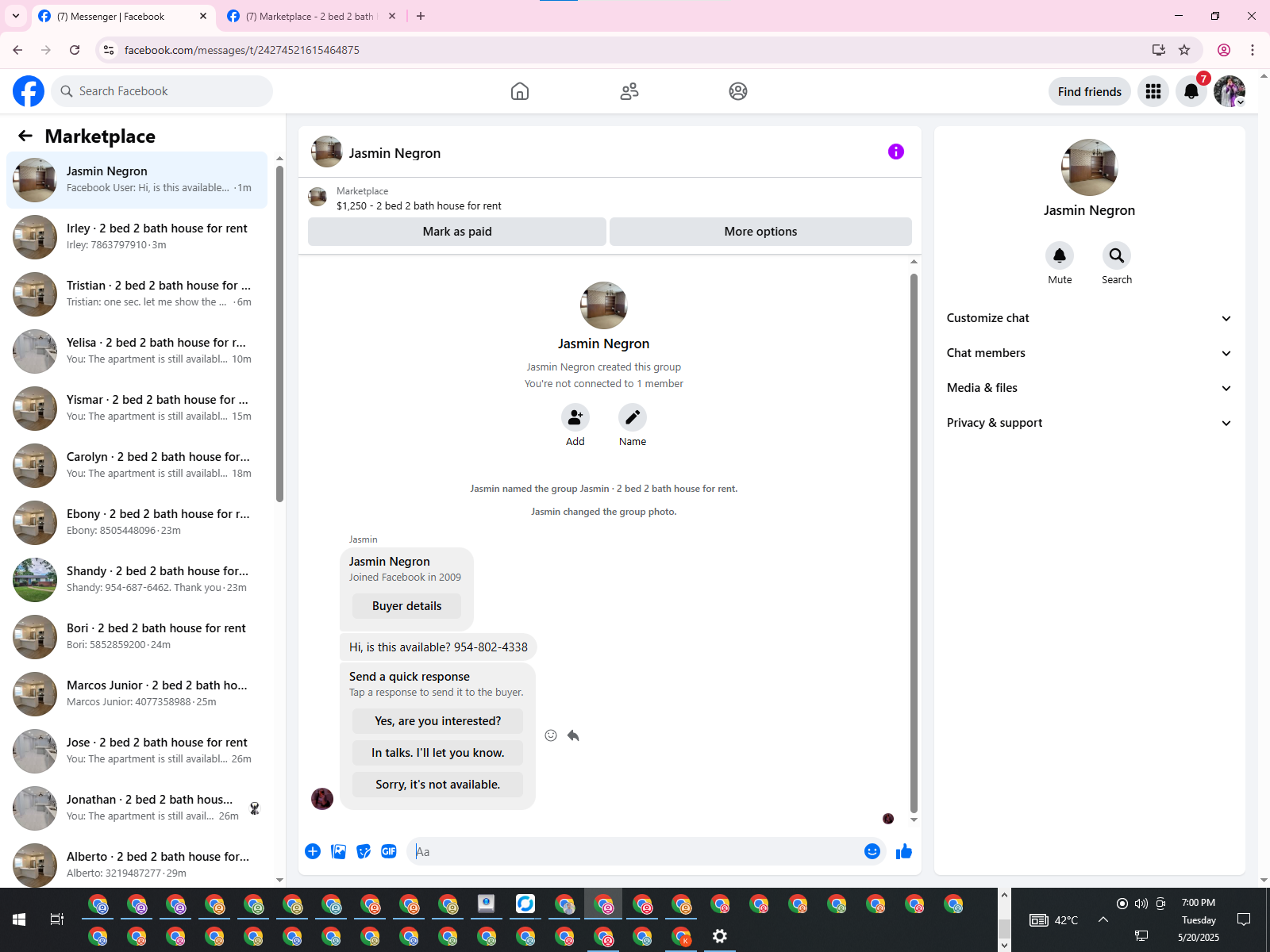
Task: Click the conversation list scrollbar
Action: (x=279, y=333)
